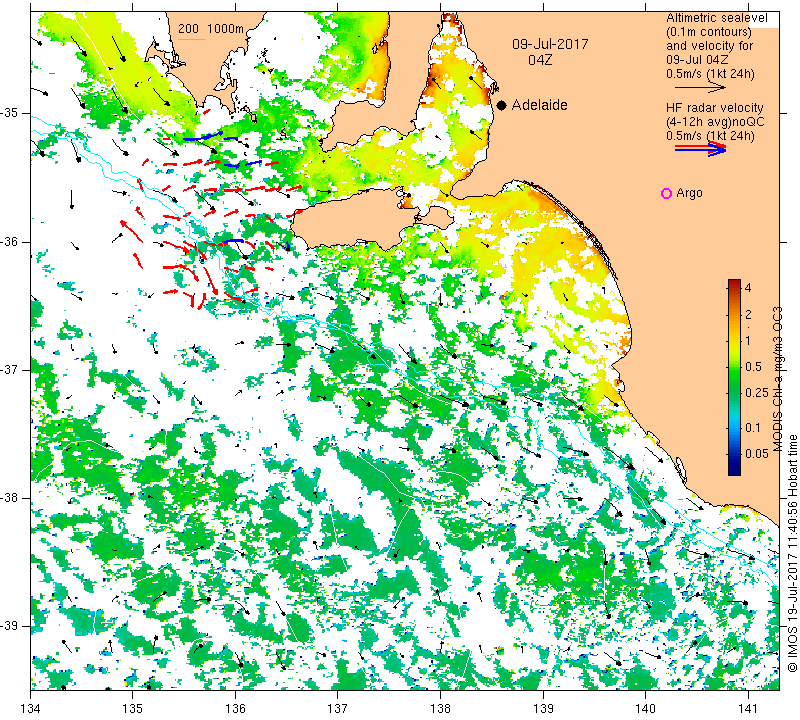800x720 pixels.
Task: Click the colorbar value 0.05 label
Action: (756, 454)
